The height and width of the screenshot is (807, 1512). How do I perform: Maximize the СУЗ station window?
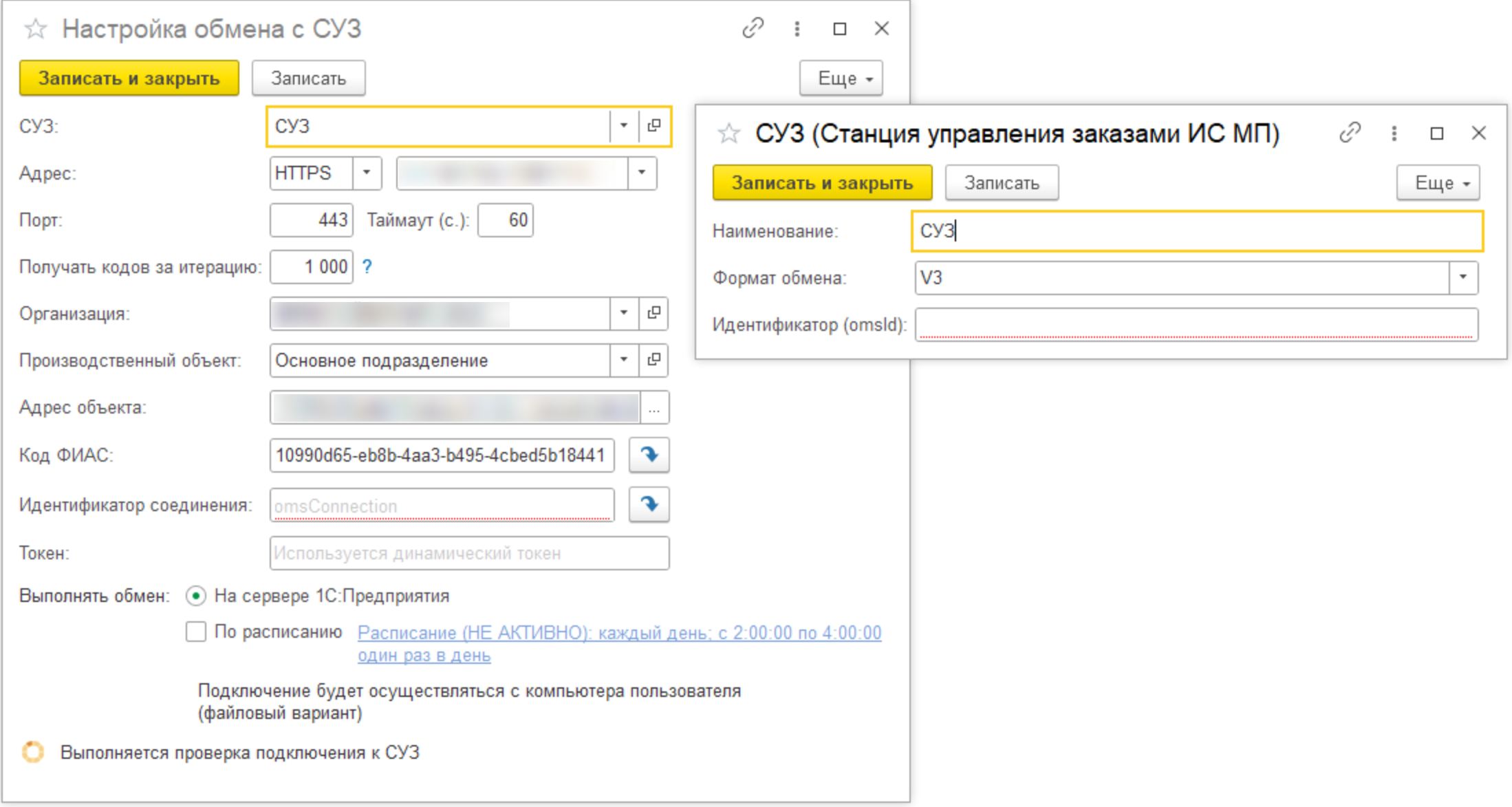(x=1436, y=133)
